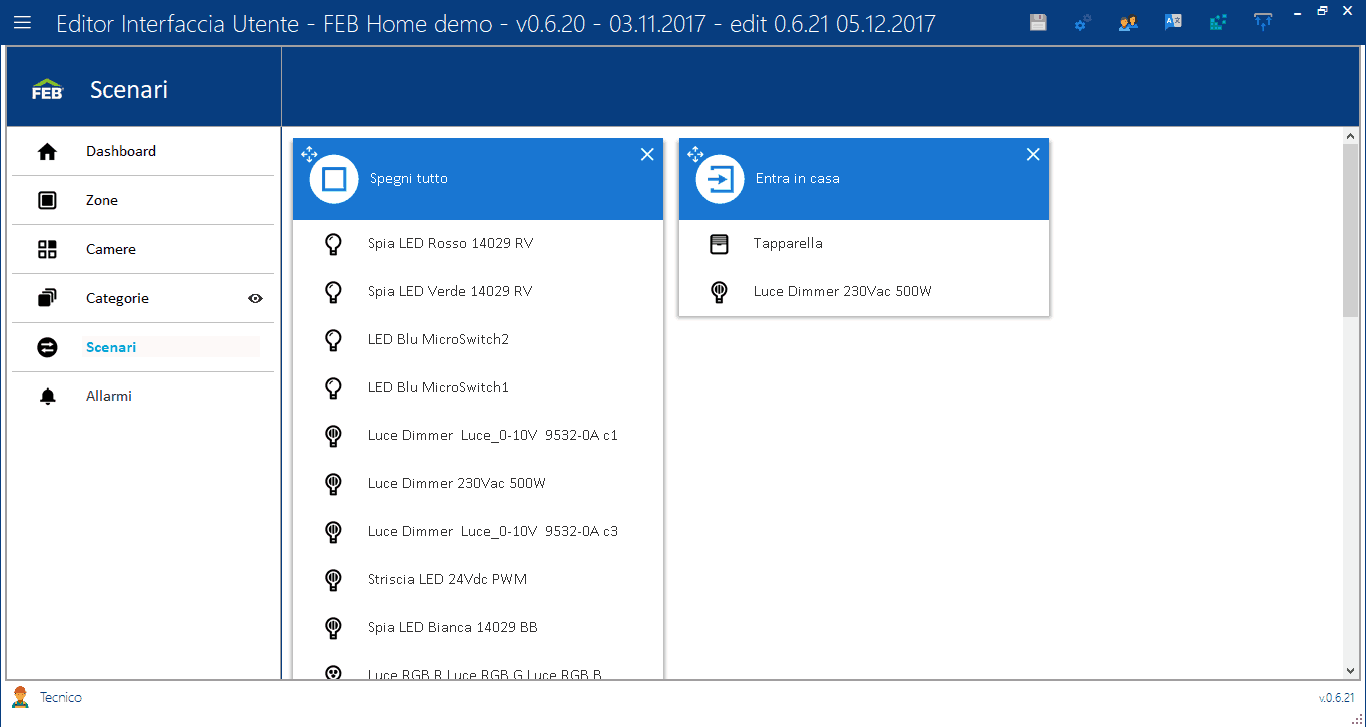Click the Entra in casa card title
The image size is (1366, 727).
tap(798, 179)
